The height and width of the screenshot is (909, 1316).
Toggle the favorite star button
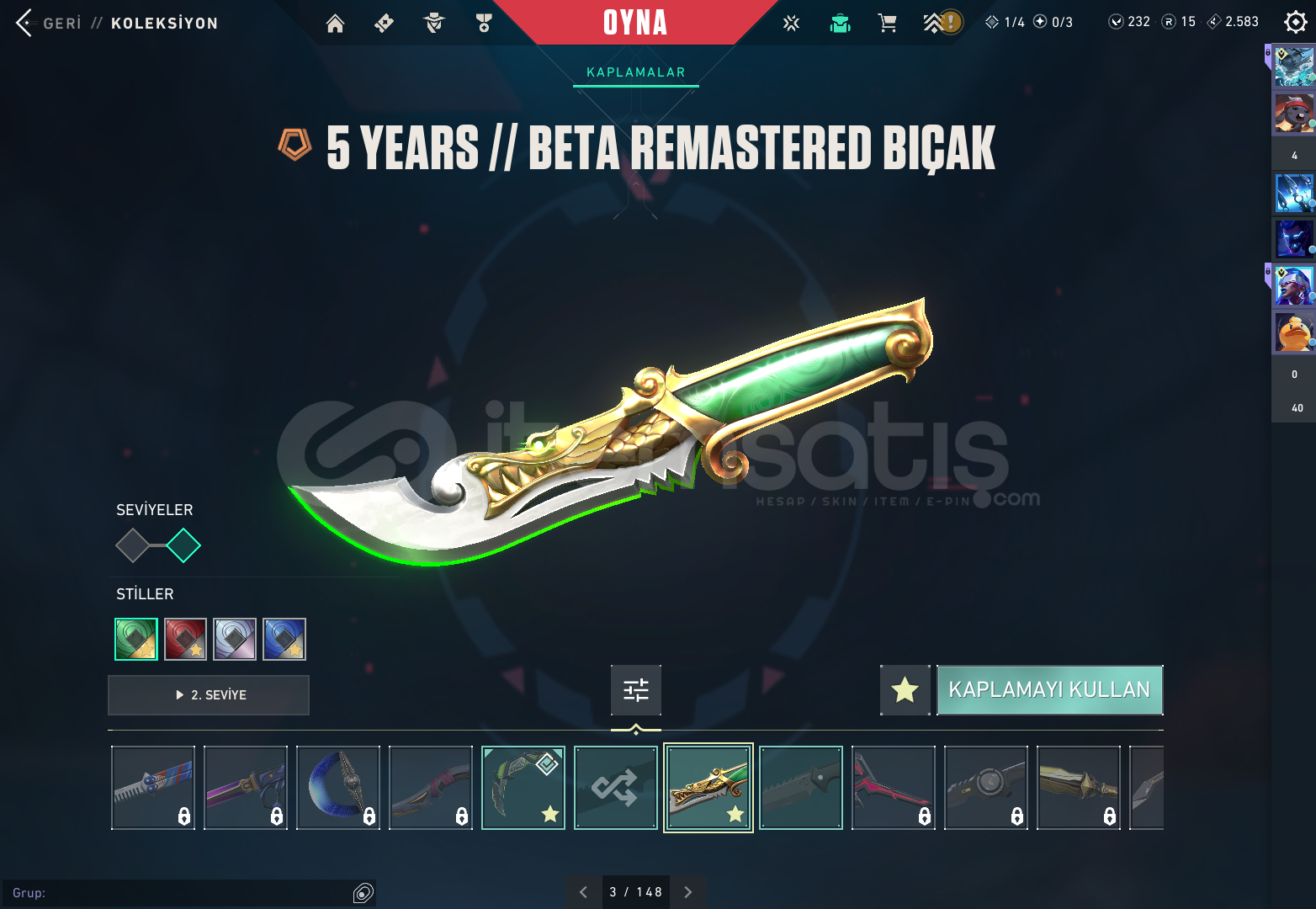coord(905,690)
